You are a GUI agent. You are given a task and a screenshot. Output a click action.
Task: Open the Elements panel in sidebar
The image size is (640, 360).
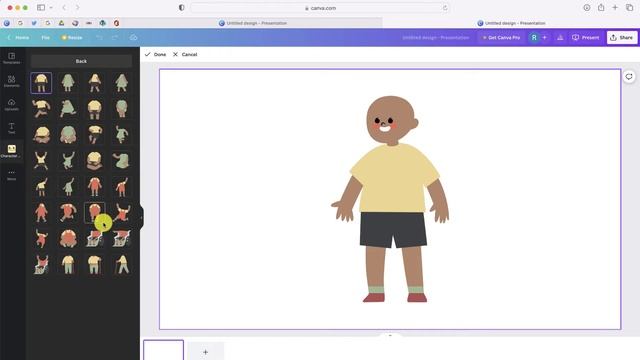[x=11, y=81]
